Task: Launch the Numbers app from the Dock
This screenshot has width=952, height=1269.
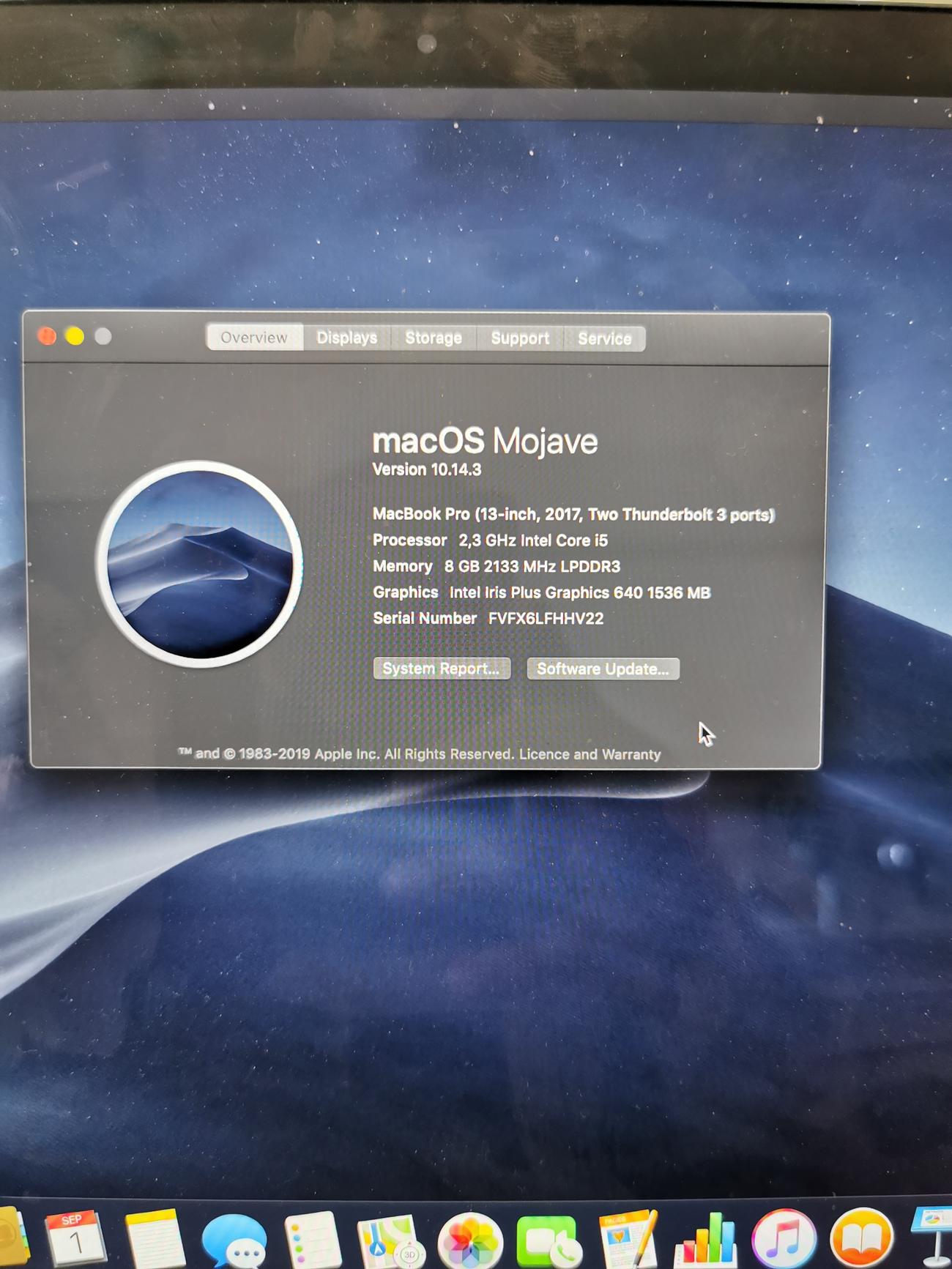Action: coord(706,1240)
